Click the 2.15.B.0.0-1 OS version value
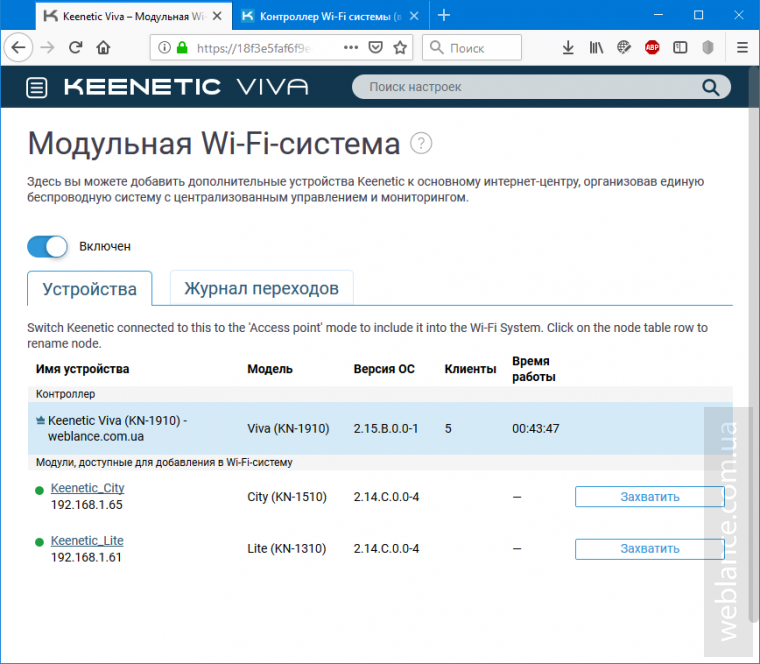The width and height of the screenshot is (760, 664). [x=386, y=428]
